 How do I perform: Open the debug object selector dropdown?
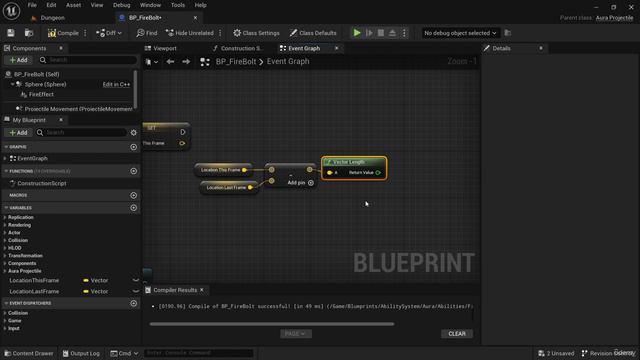pos(460,33)
